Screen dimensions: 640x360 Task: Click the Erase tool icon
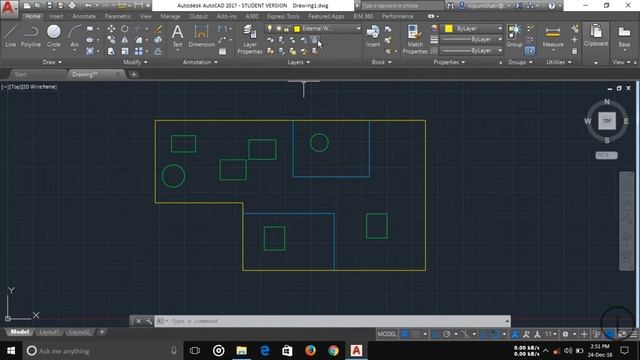[x=158, y=29]
